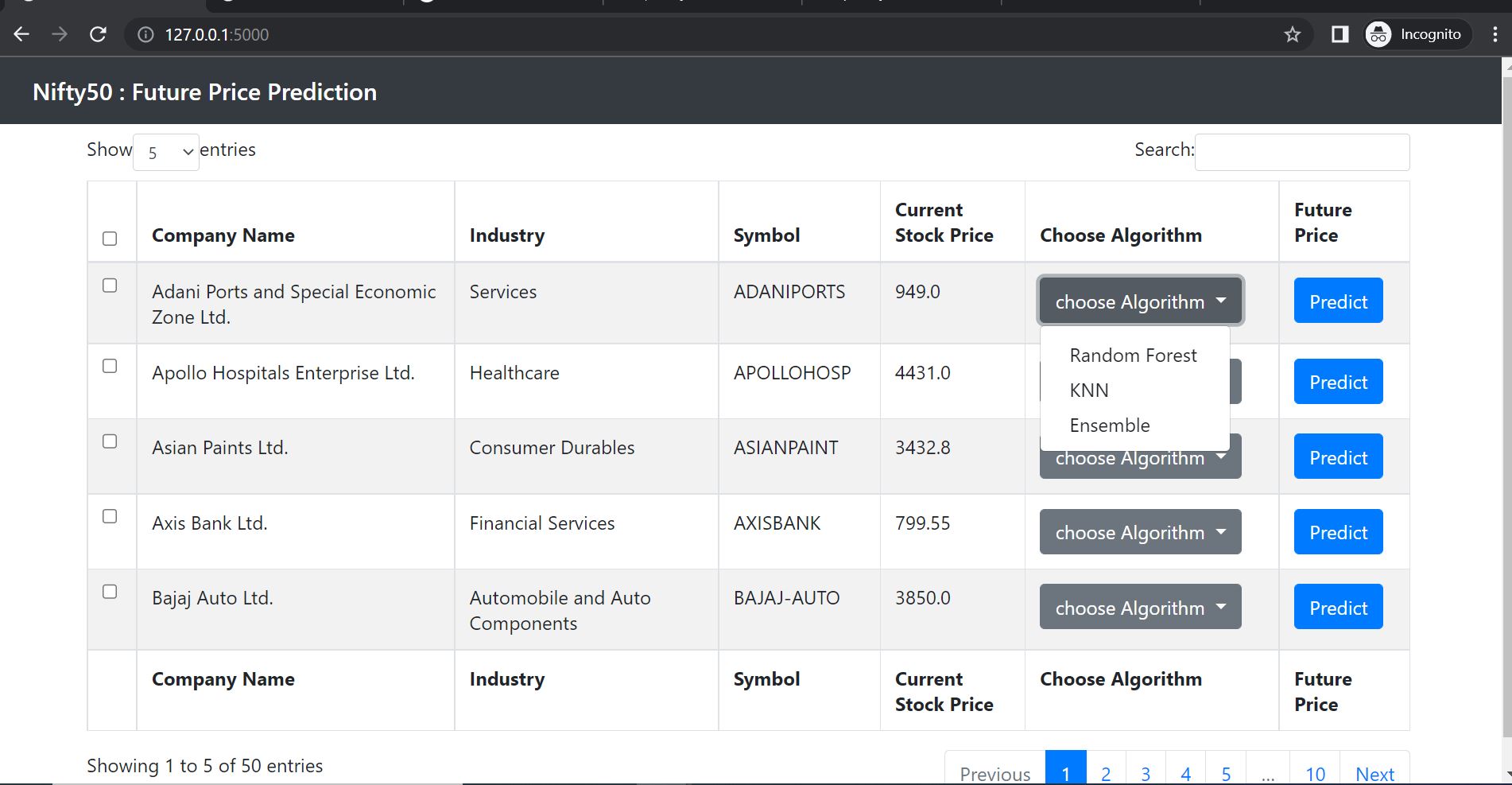1512x785 pixels.
Task: Select Random Forest from the algorithm menu
Action: (x=1134, y=356)
